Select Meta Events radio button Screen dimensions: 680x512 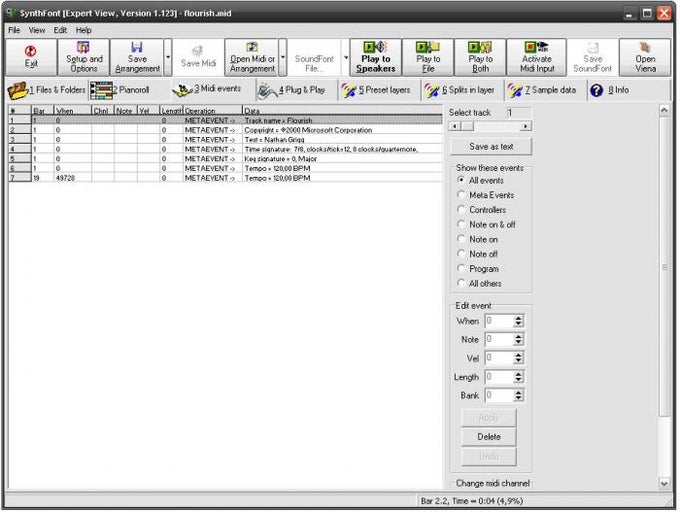[x=461, y=195]
